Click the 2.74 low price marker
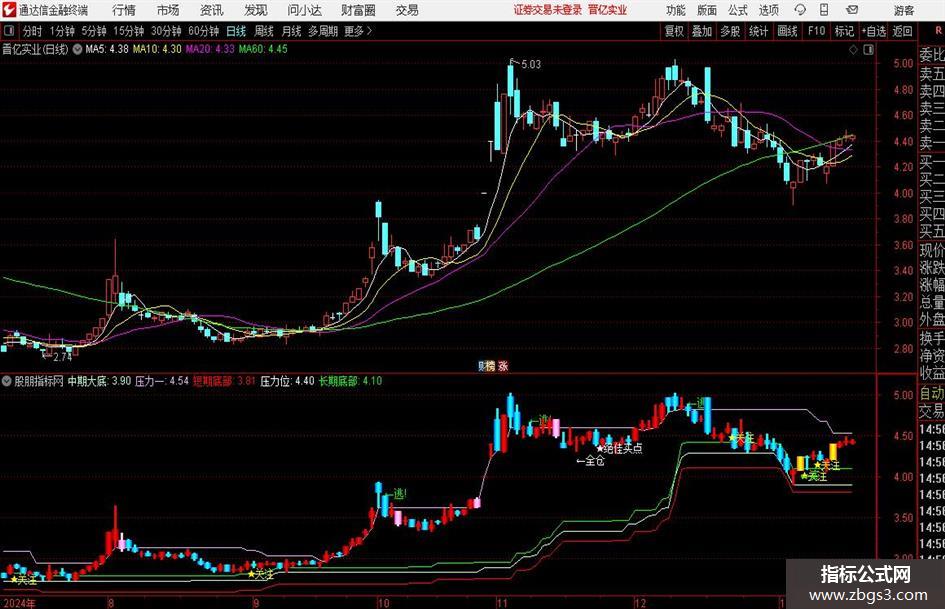945x609 pixels. (63, 357)
